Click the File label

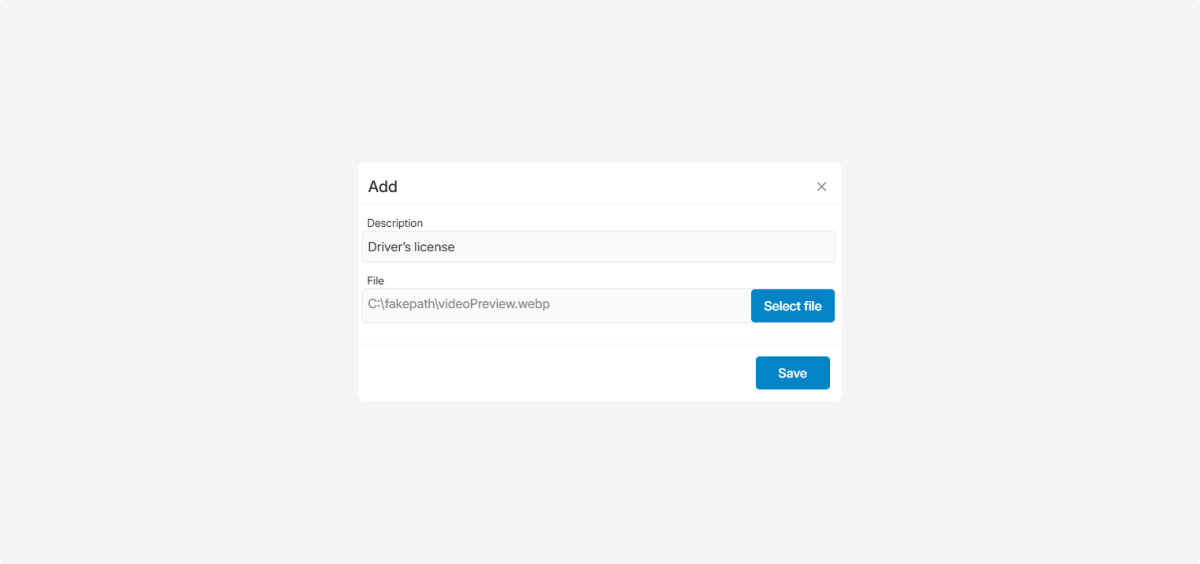[375, 281]
